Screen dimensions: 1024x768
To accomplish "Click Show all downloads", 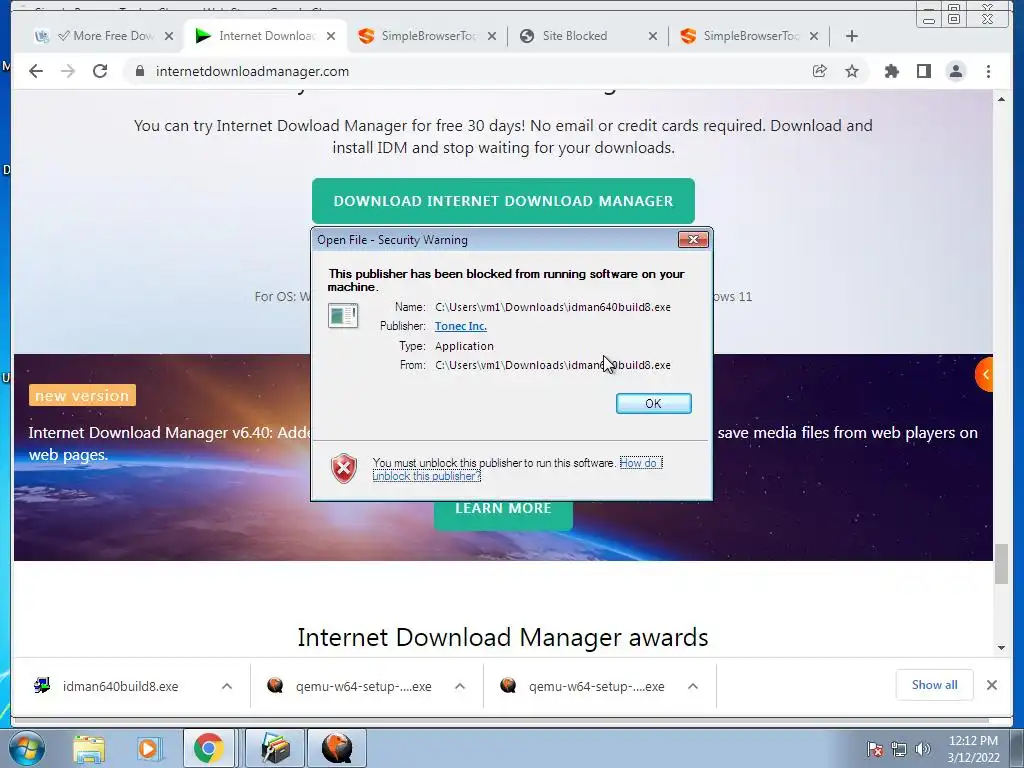I will [935, 685].
